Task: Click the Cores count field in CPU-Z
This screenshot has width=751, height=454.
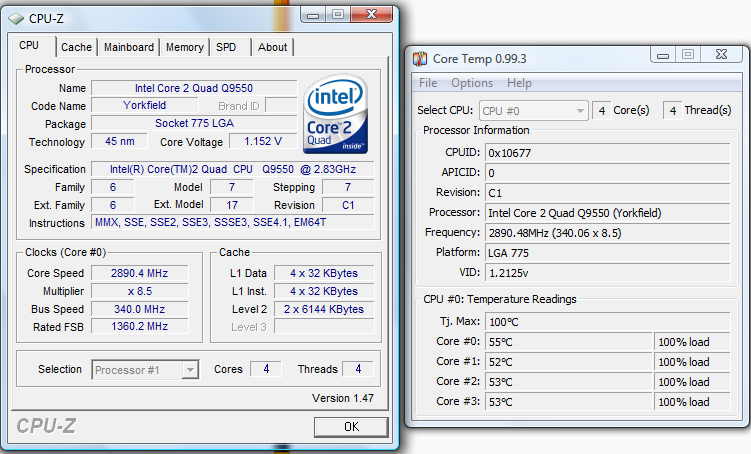Action: (x=266, y=369)
